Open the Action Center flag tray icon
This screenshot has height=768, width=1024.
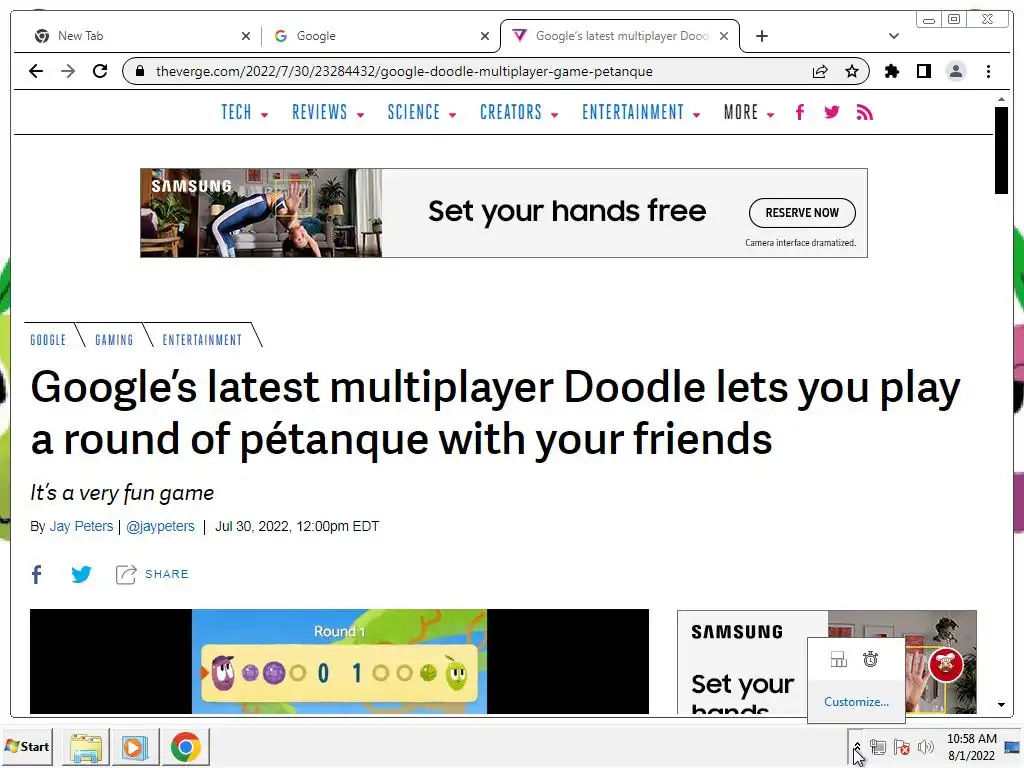click(902, 747)
